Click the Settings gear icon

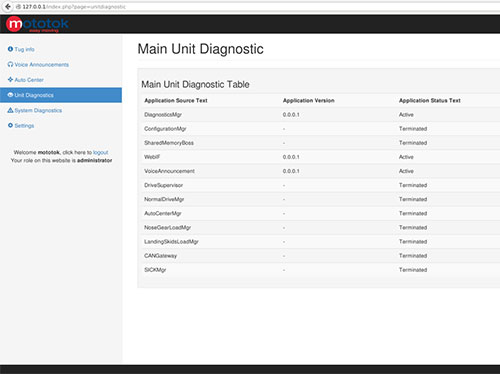click(10, 125)
